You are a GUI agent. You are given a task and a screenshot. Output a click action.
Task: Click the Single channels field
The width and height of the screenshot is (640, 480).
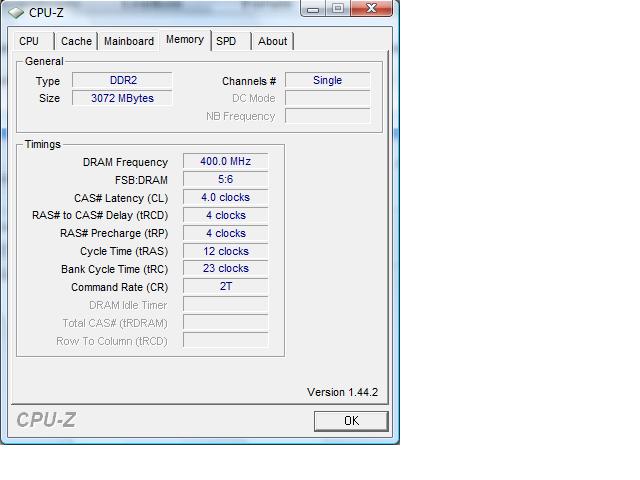click(x=328, y=80)
